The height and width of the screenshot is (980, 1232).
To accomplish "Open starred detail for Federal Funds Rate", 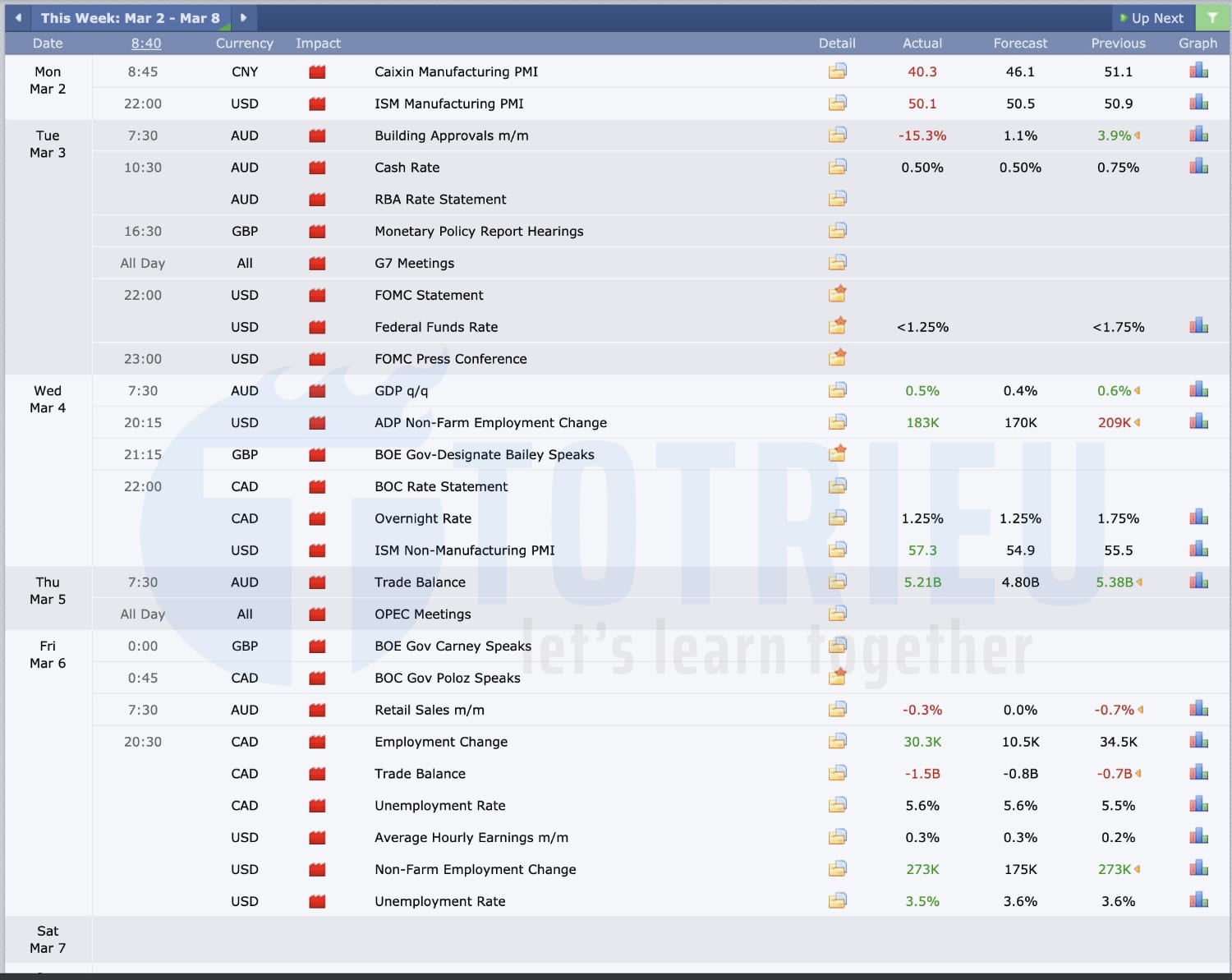I will coord(837,326).
